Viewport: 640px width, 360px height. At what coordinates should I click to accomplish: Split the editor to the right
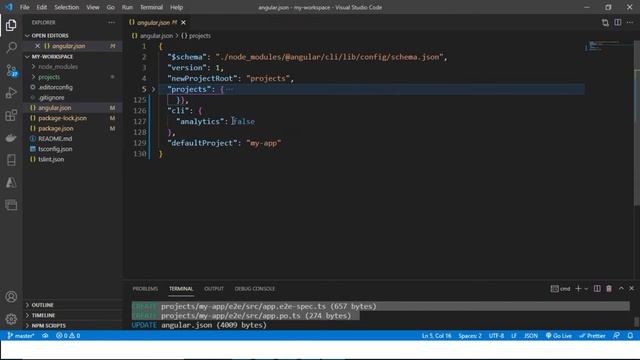point(618,22)
